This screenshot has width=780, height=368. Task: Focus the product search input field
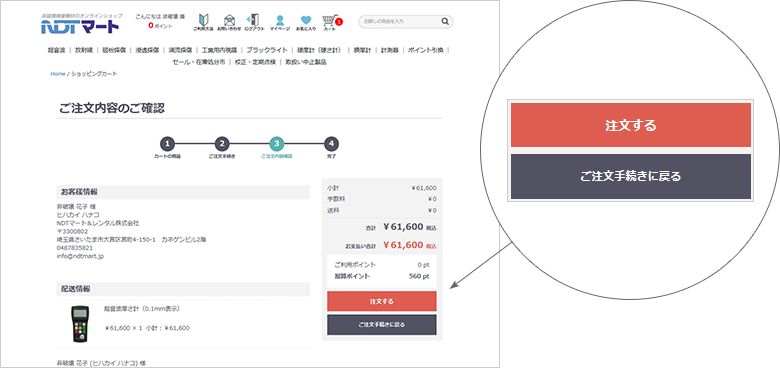400,21
